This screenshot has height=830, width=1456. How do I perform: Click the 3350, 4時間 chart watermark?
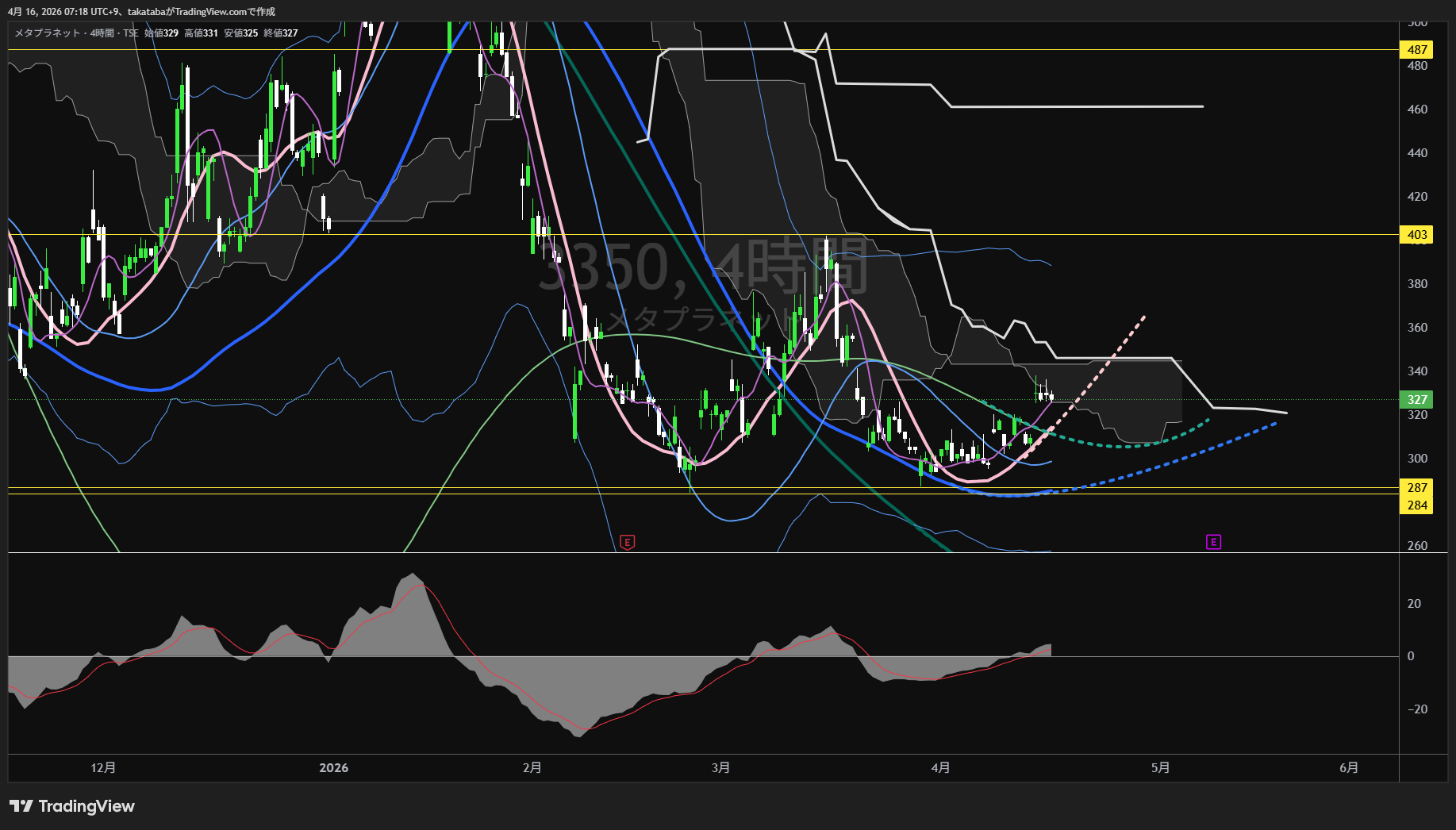click(x=703, y=267)
